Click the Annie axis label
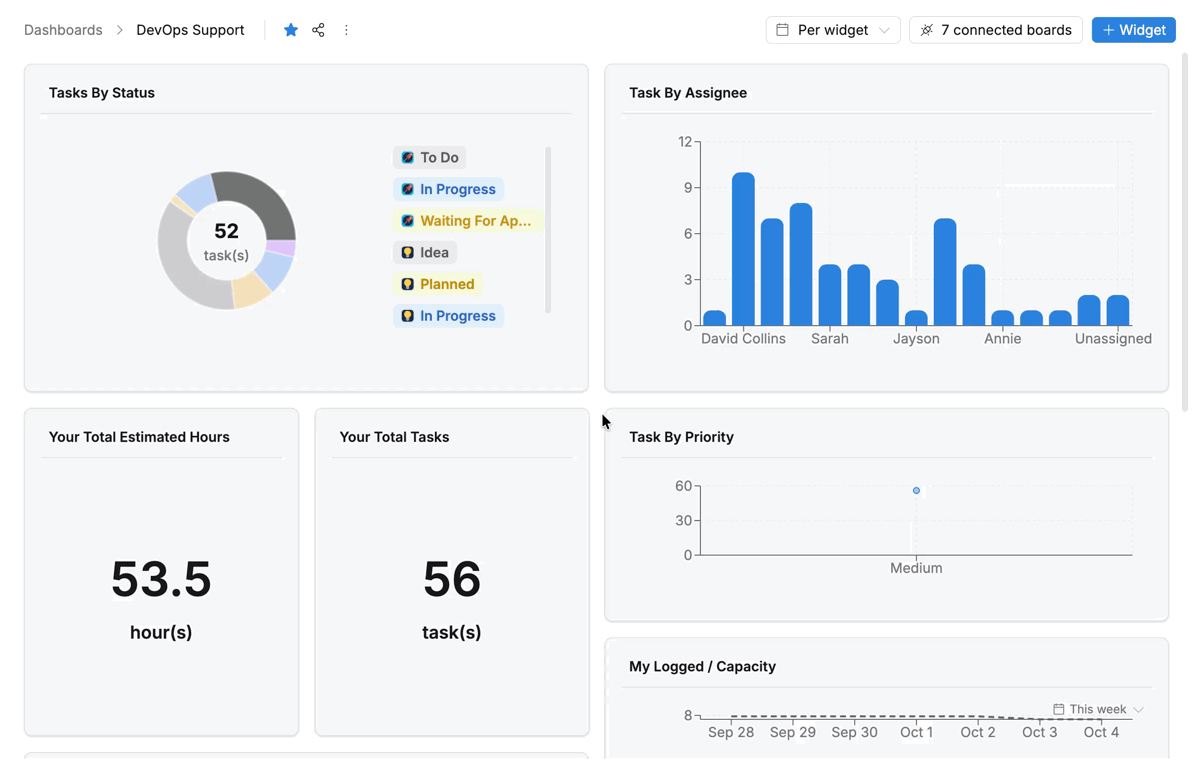Screen dimensions: 1200x771 (1003, 339)
